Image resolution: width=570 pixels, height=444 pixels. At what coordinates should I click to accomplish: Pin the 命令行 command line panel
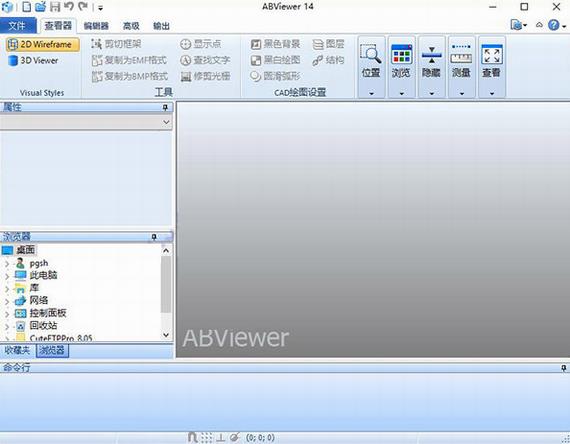(563, 368)
